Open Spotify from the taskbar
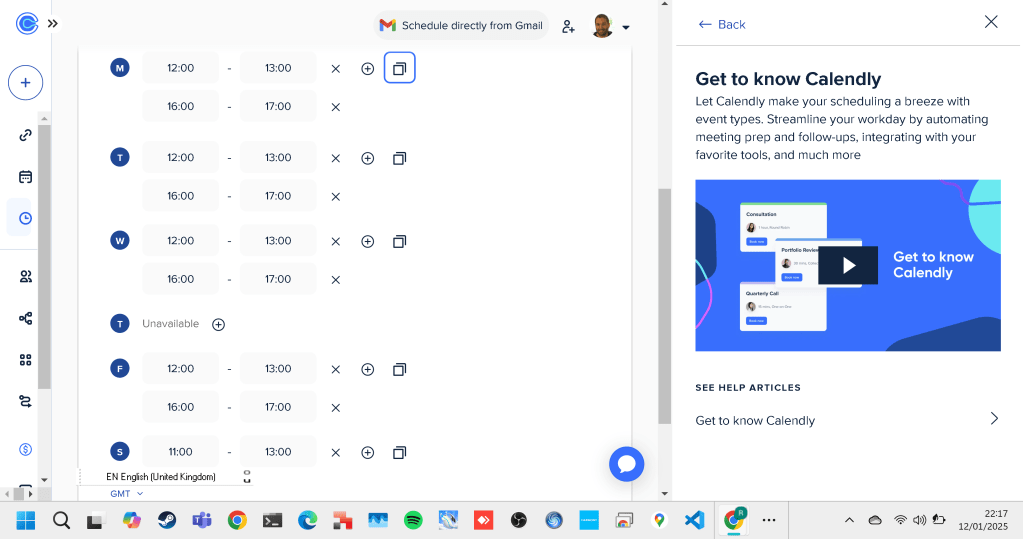Screen dimensions: 1023x539 pyautogui.click(x=413, y=521)
